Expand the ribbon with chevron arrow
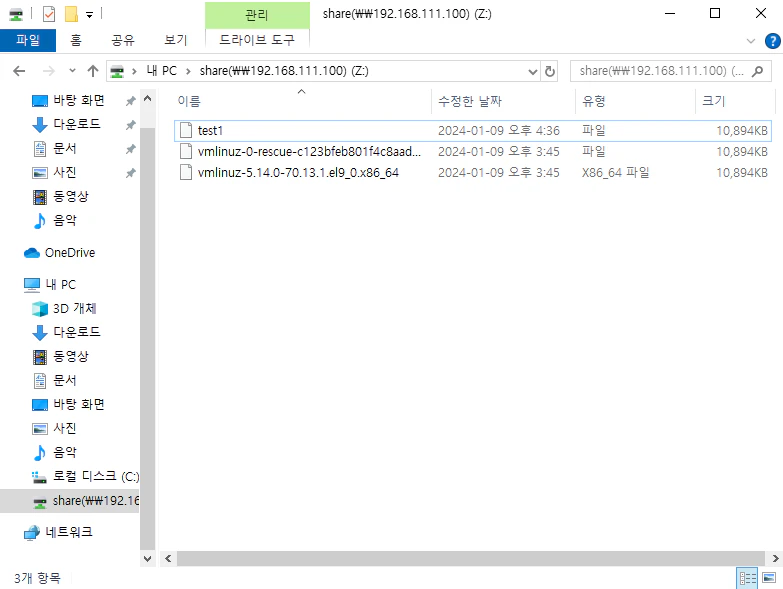This screenshot has width=783, height=589. coord(751,41)
